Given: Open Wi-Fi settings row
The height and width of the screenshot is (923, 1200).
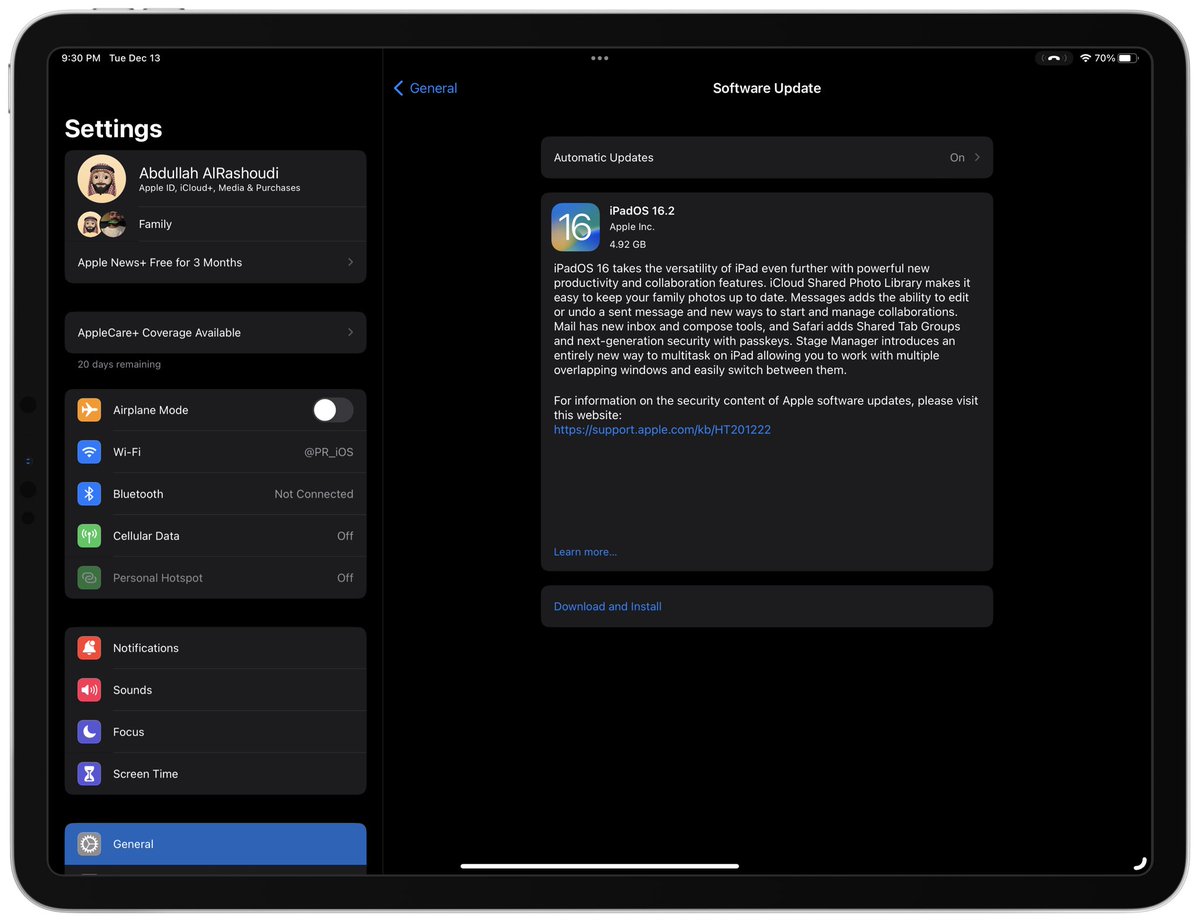Looking at the screenshot, I should (215, 452).
